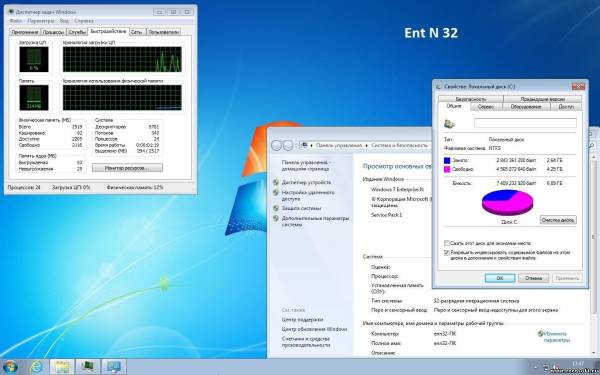Image resolution: width=600 pixels, height=375 pixels.
Task: Click shield icon beside Защита системы
Action: [x=276, y=208]
